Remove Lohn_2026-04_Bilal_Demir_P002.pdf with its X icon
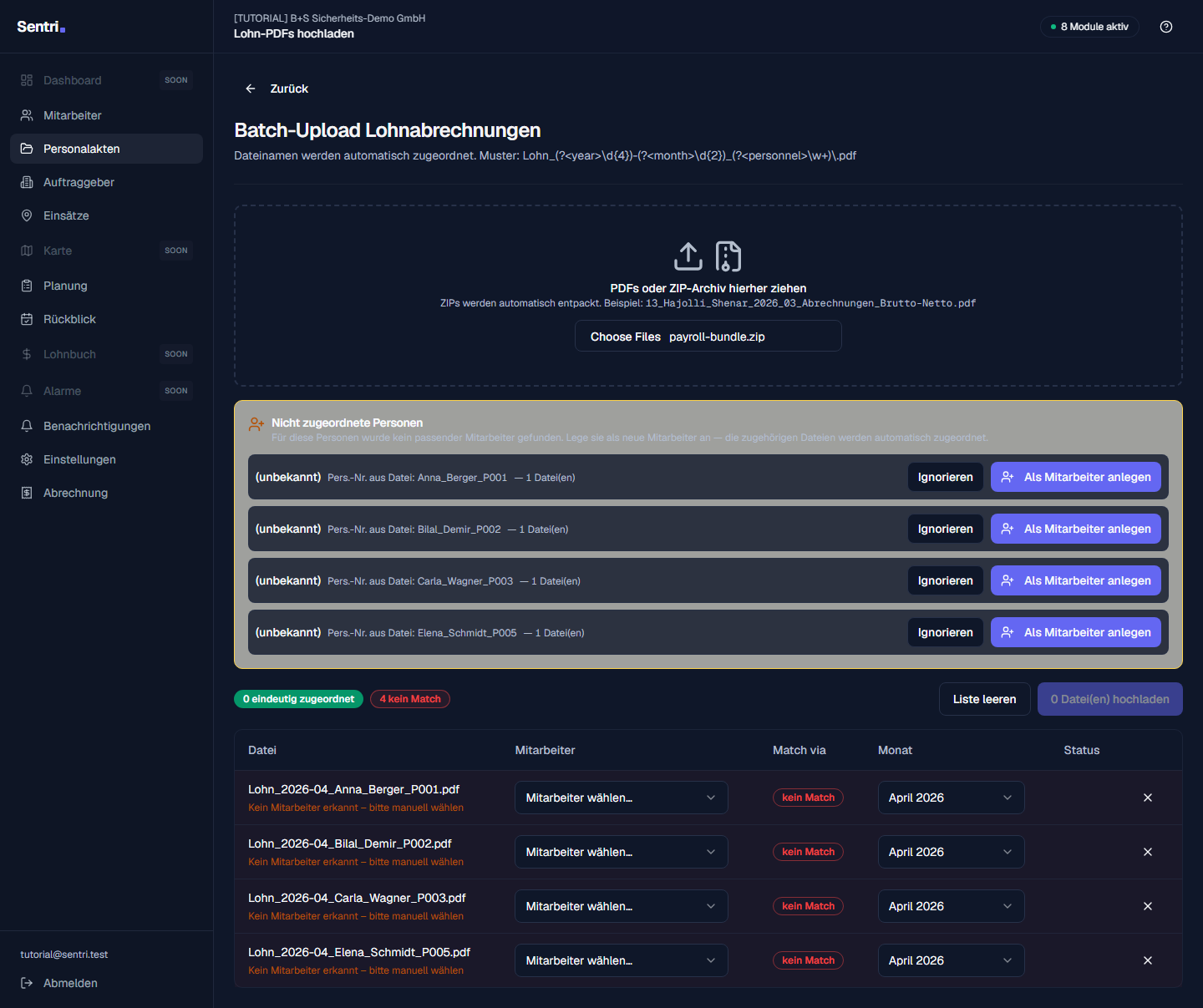This screenshot has width=1203, height=1008. pyautogui.click(x=1148, y=852)
